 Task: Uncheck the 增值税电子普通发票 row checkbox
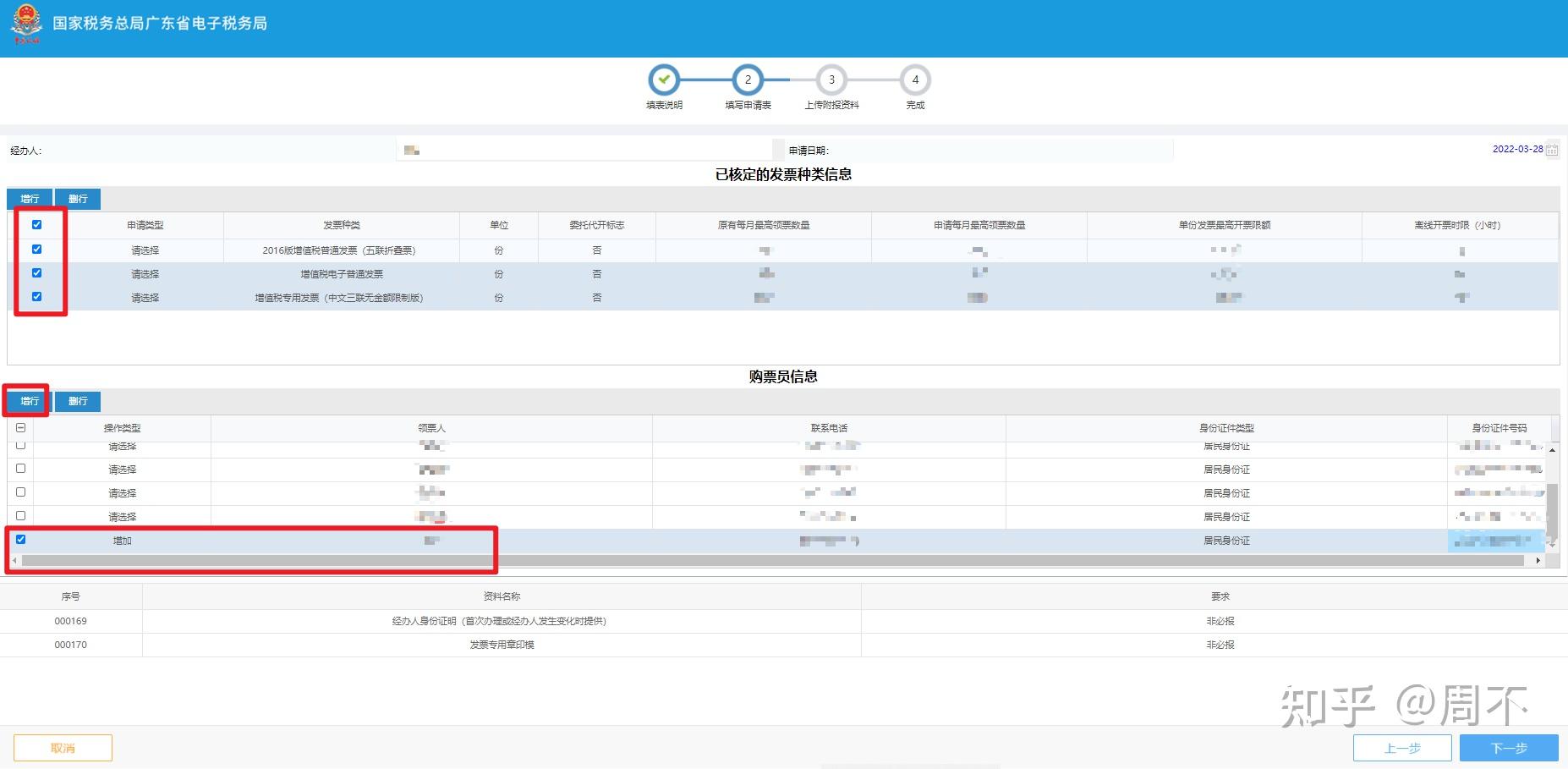pyautogui.click(x=36, y=272)
